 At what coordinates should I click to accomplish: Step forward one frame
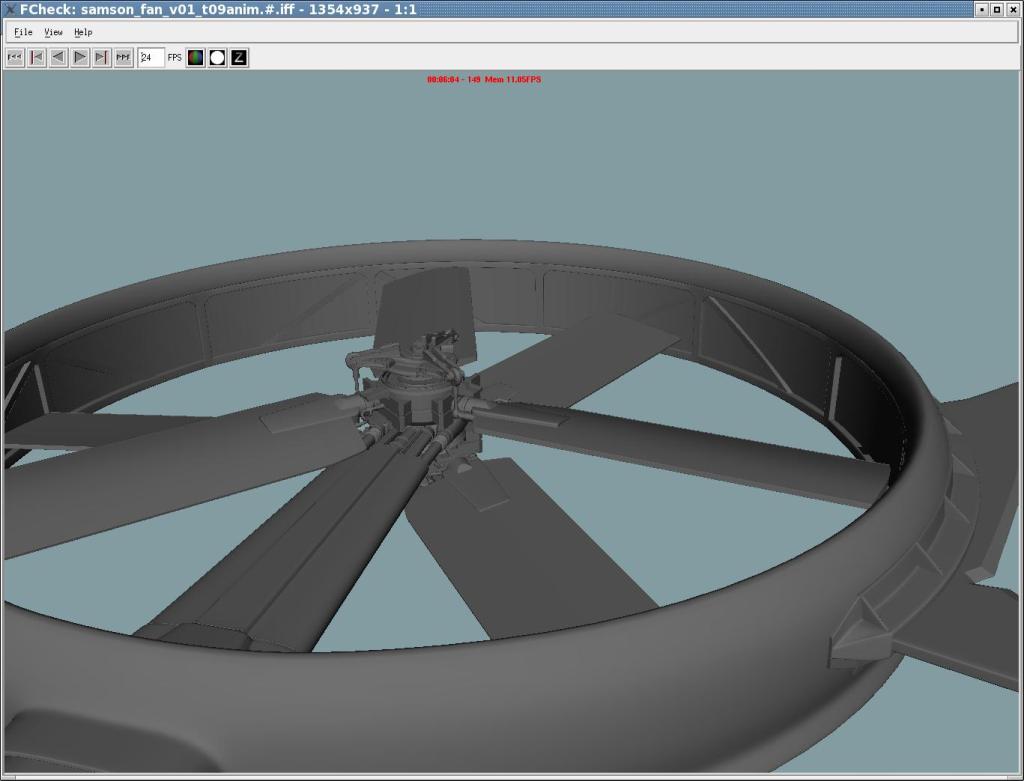pyautogui.click(x=102, y=58)
